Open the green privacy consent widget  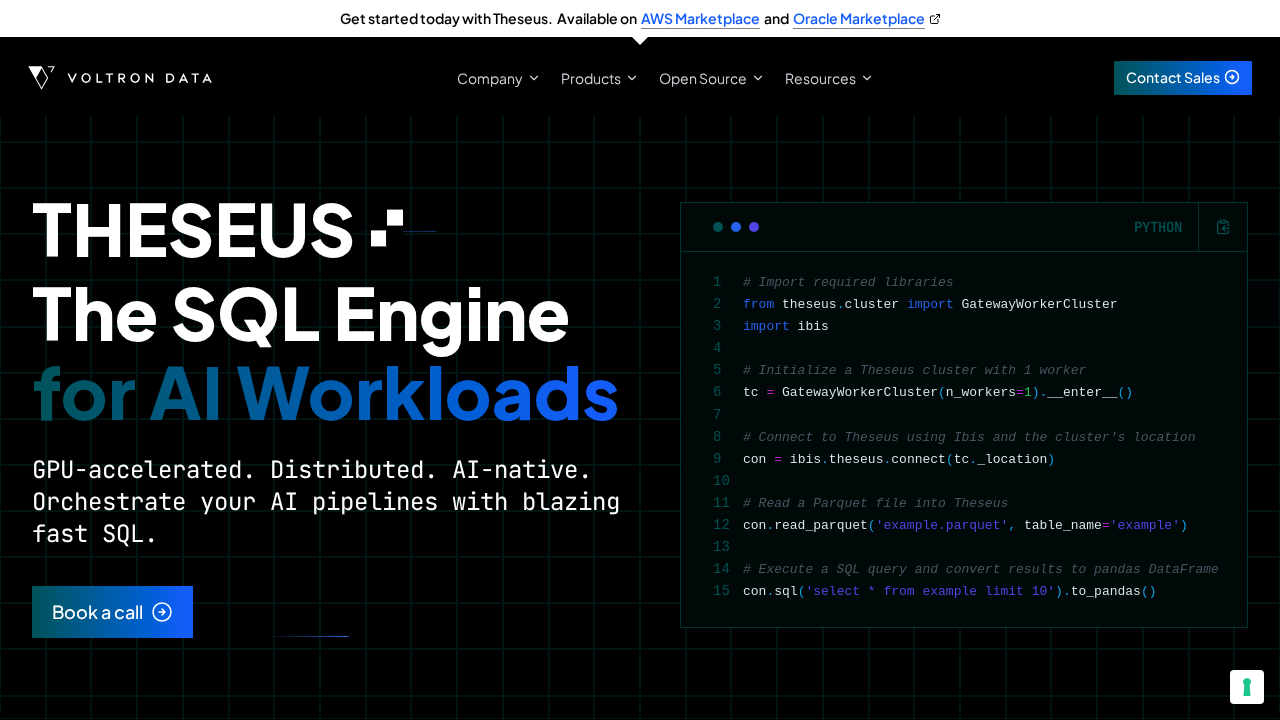click(1246, 687)
